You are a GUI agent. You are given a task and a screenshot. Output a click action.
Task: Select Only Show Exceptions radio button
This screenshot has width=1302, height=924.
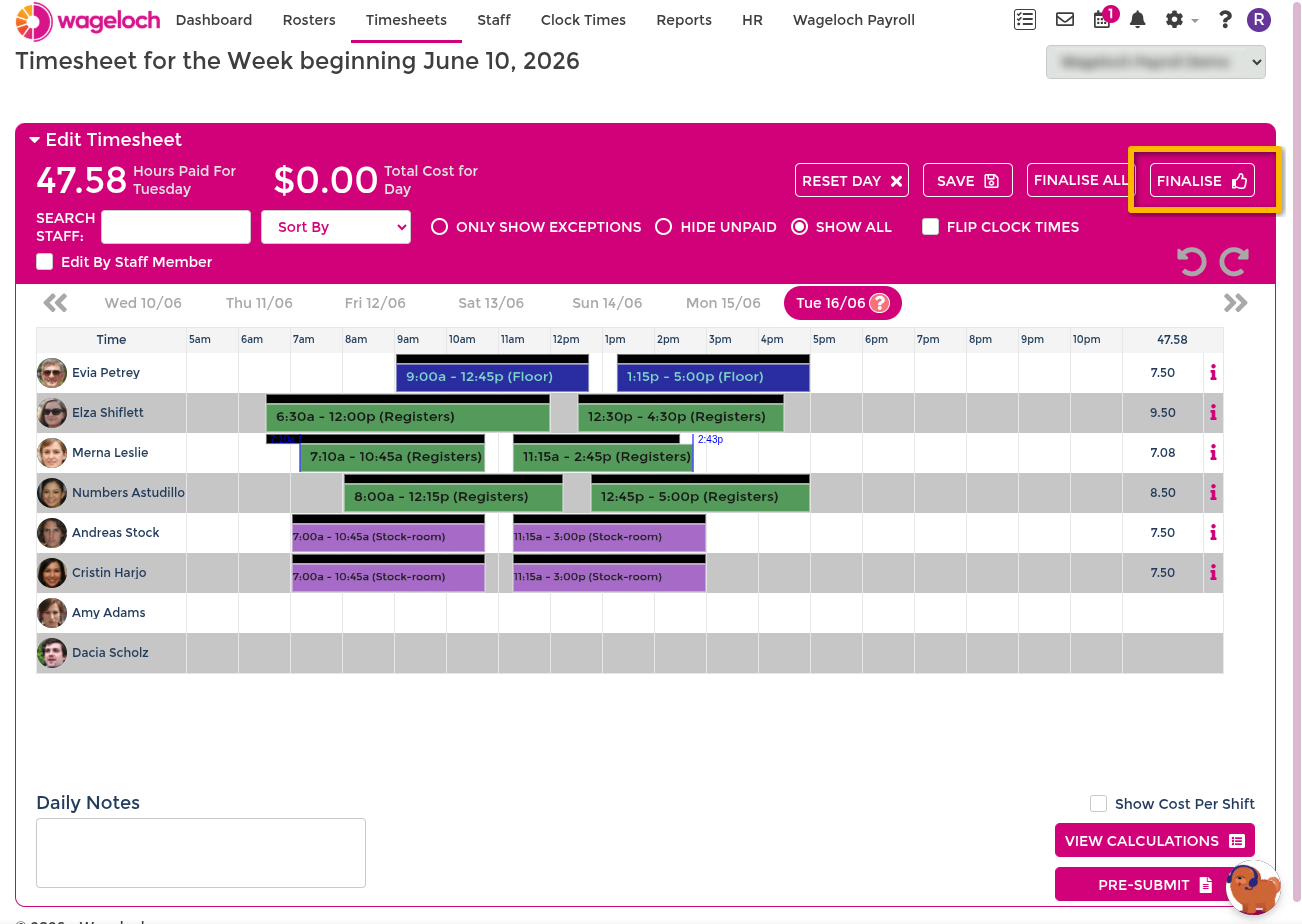click(x=439, y=227)
